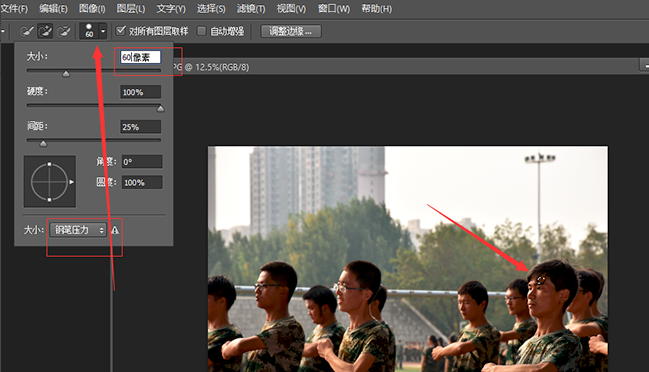Select the Add to Selection brush icon

click(x=45, y=31)
